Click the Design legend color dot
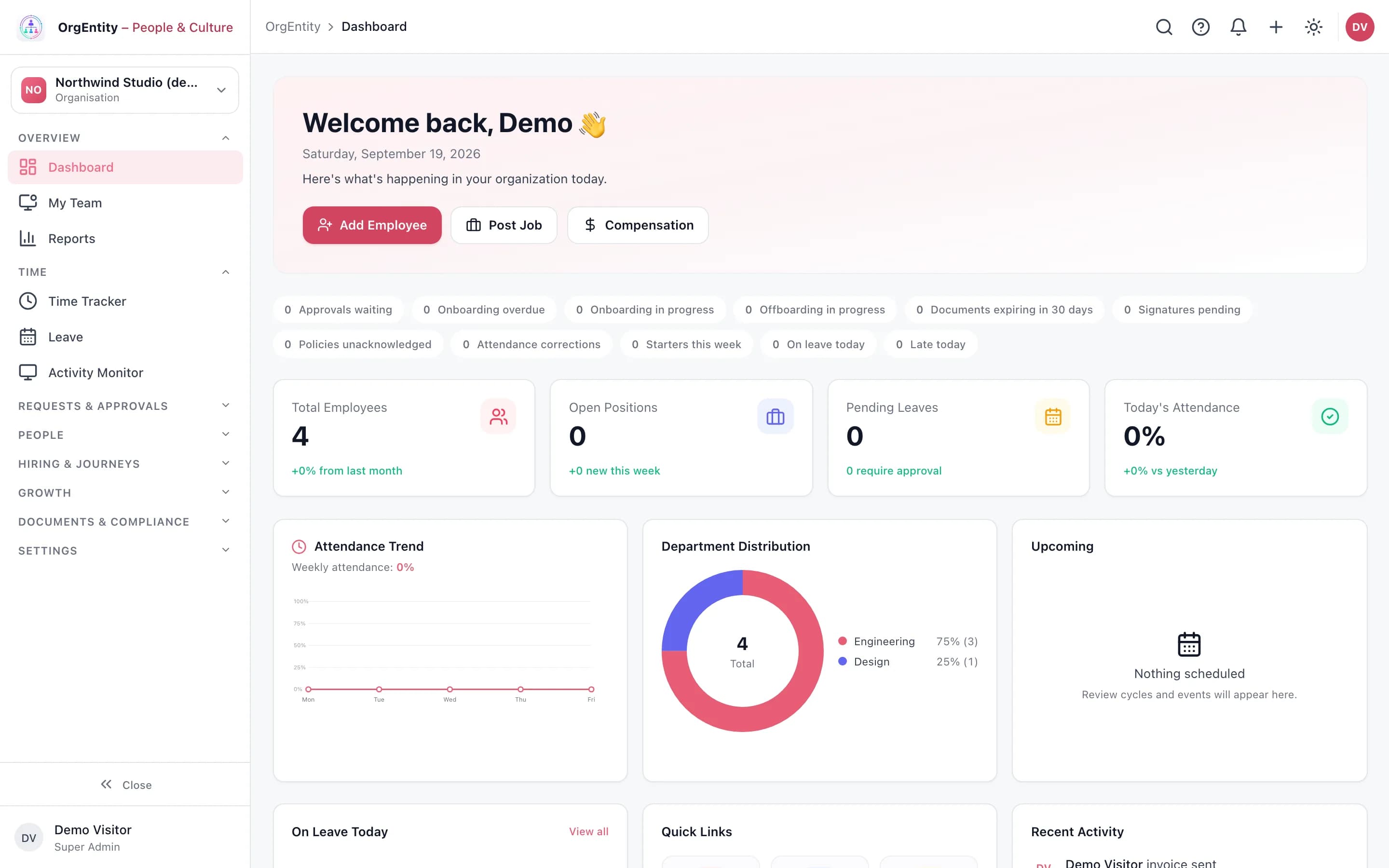 843,661
